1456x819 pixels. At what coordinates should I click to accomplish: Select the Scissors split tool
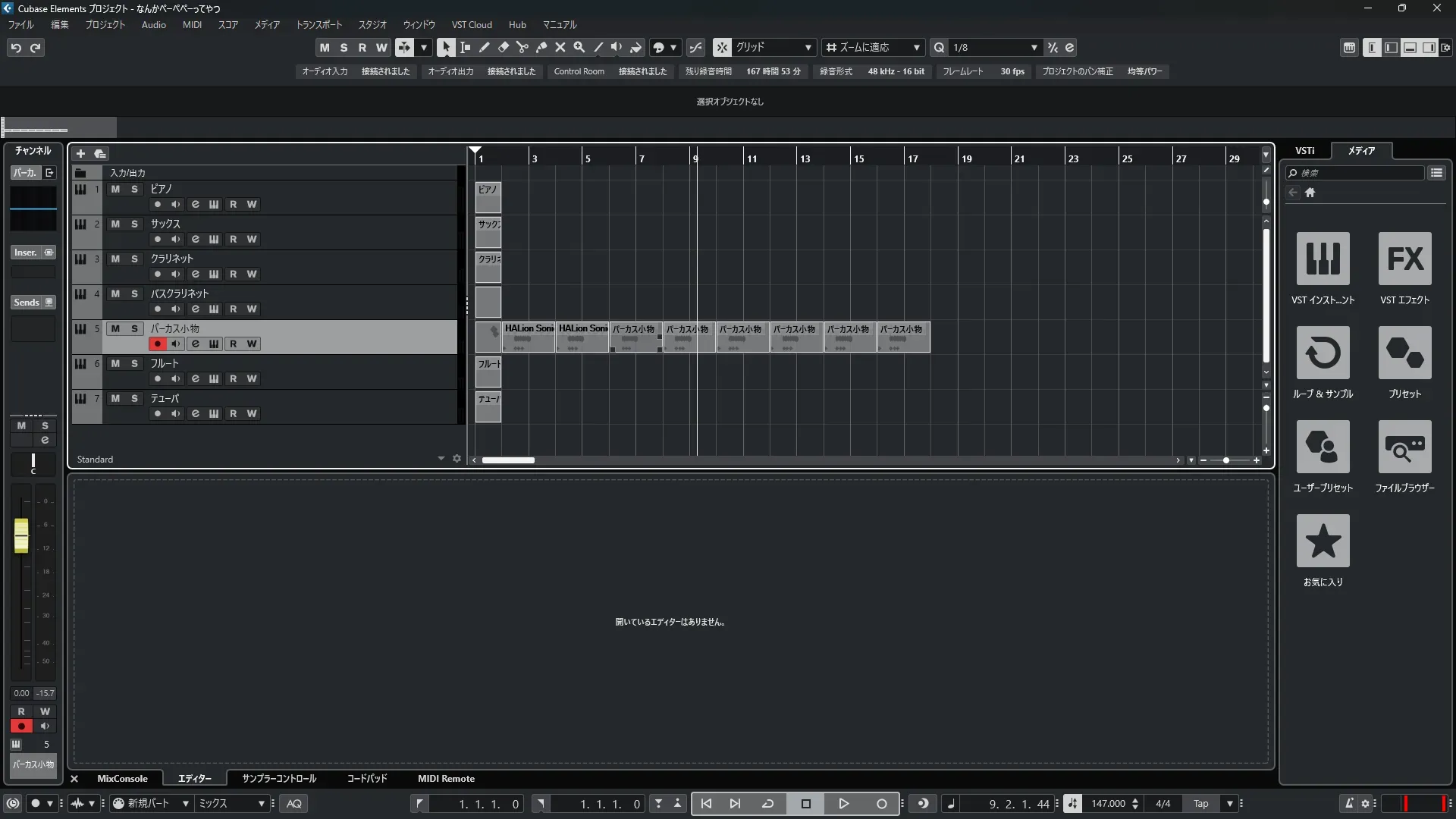[x=522, y=47]
